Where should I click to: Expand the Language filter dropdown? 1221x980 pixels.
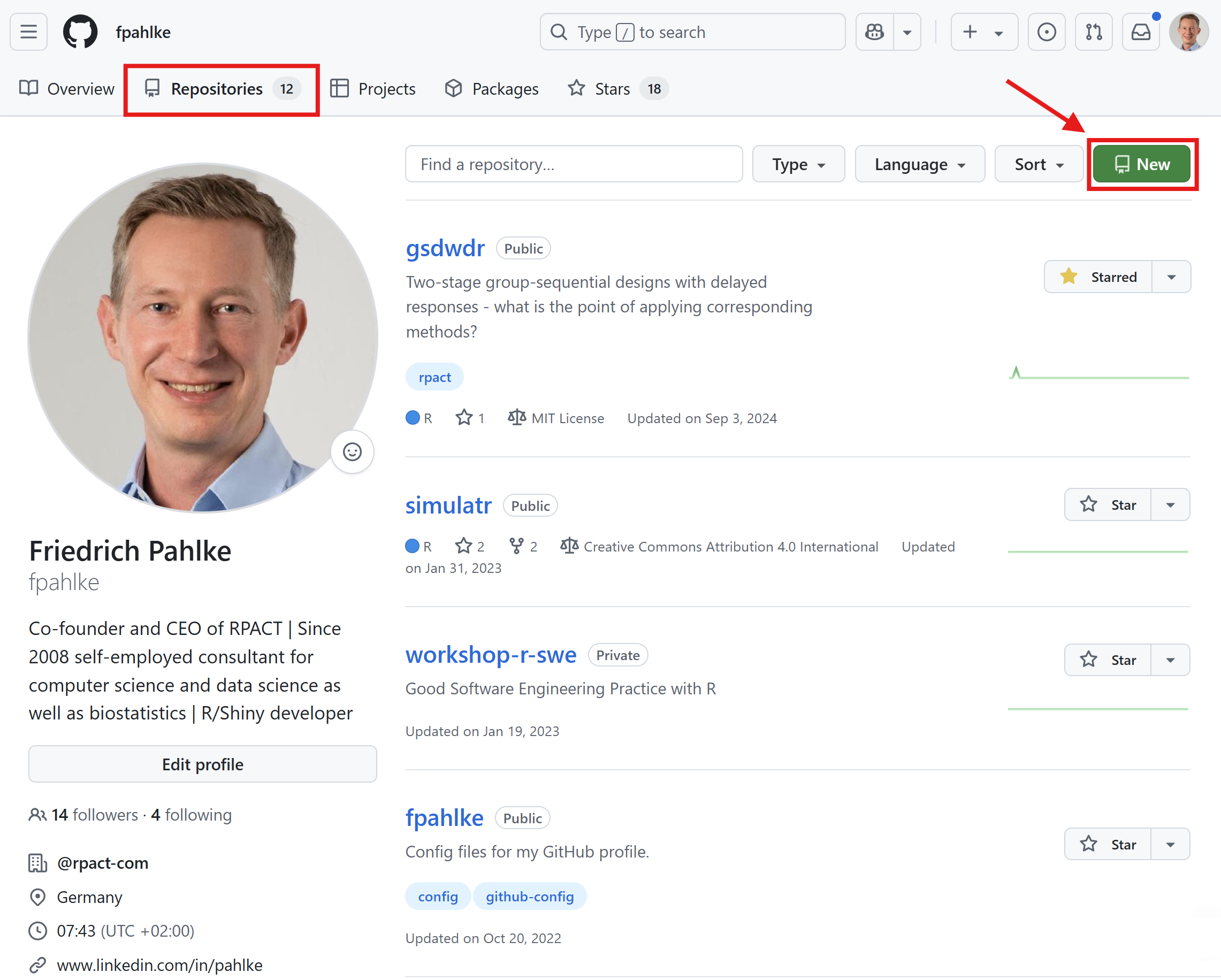(x=919, y=164)
